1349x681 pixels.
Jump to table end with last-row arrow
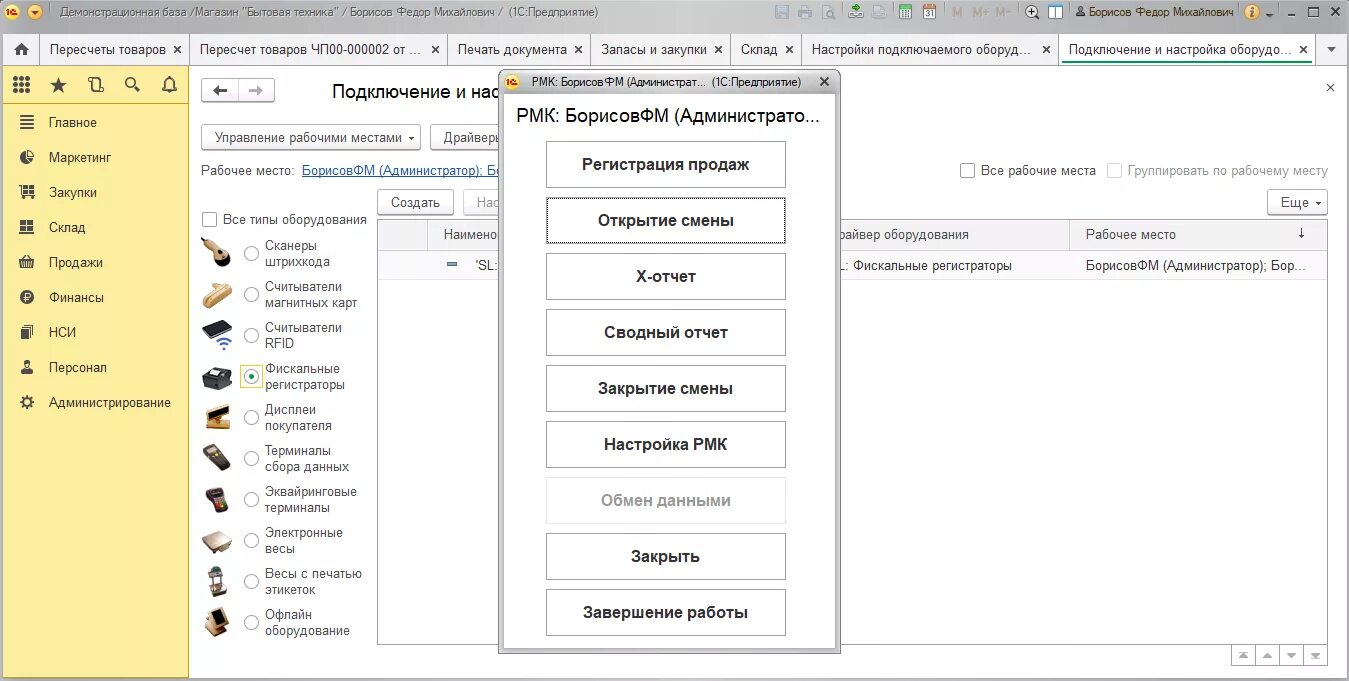coord(1315,655)
